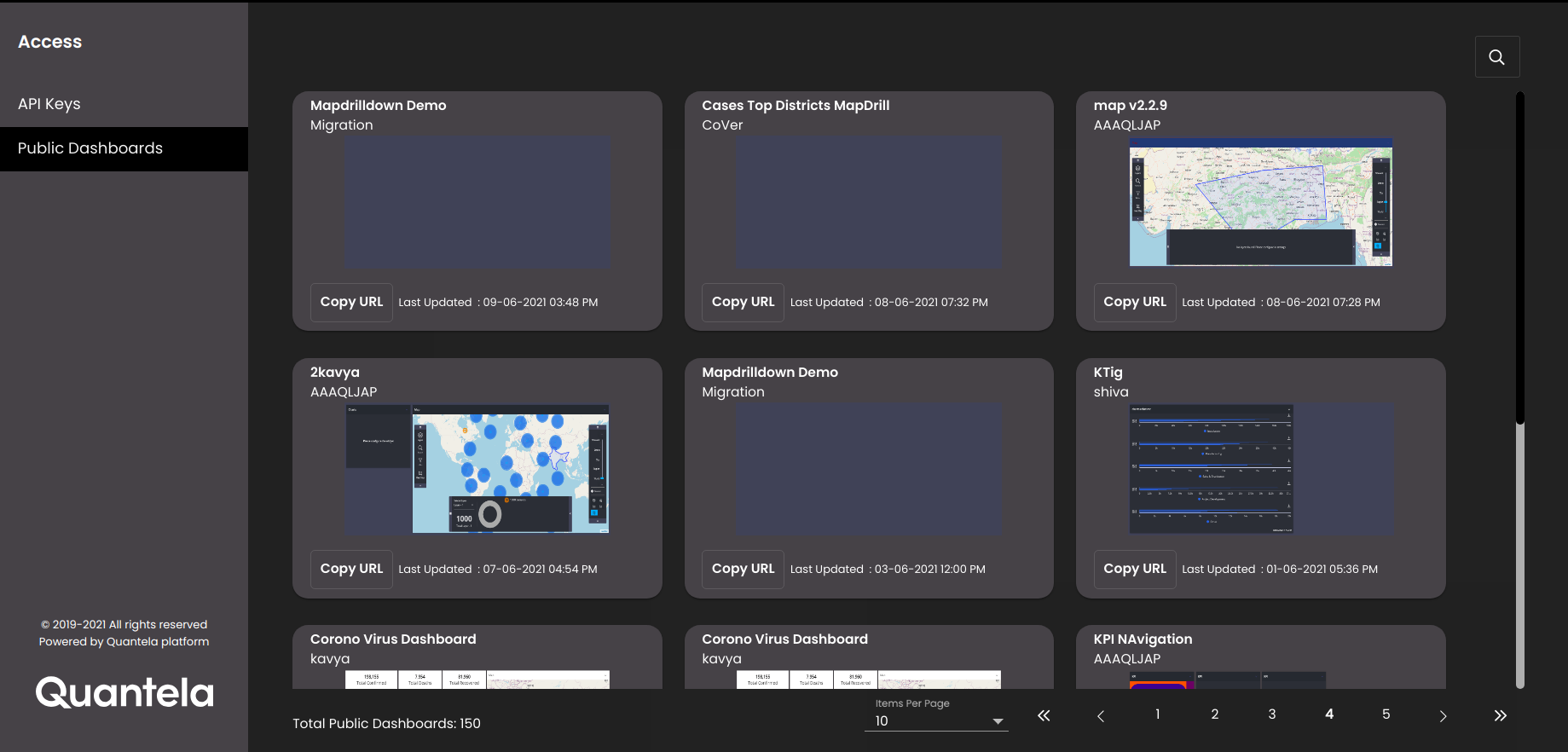Copy URL of Mapdrilldown Demo updated 03-06-2021

pos(743,570)
